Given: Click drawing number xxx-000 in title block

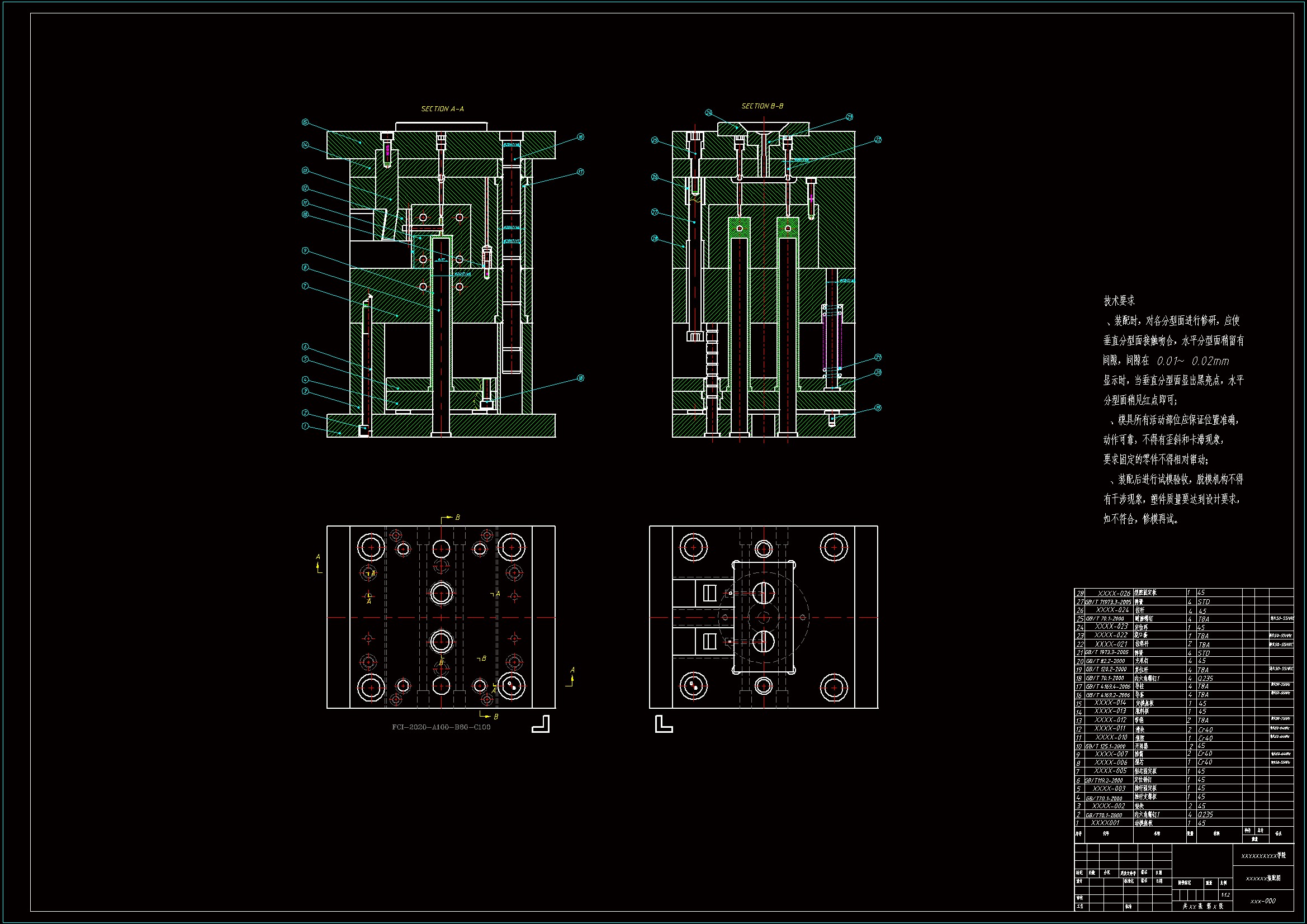Looking at the screenshot, I should [1263, 901].
